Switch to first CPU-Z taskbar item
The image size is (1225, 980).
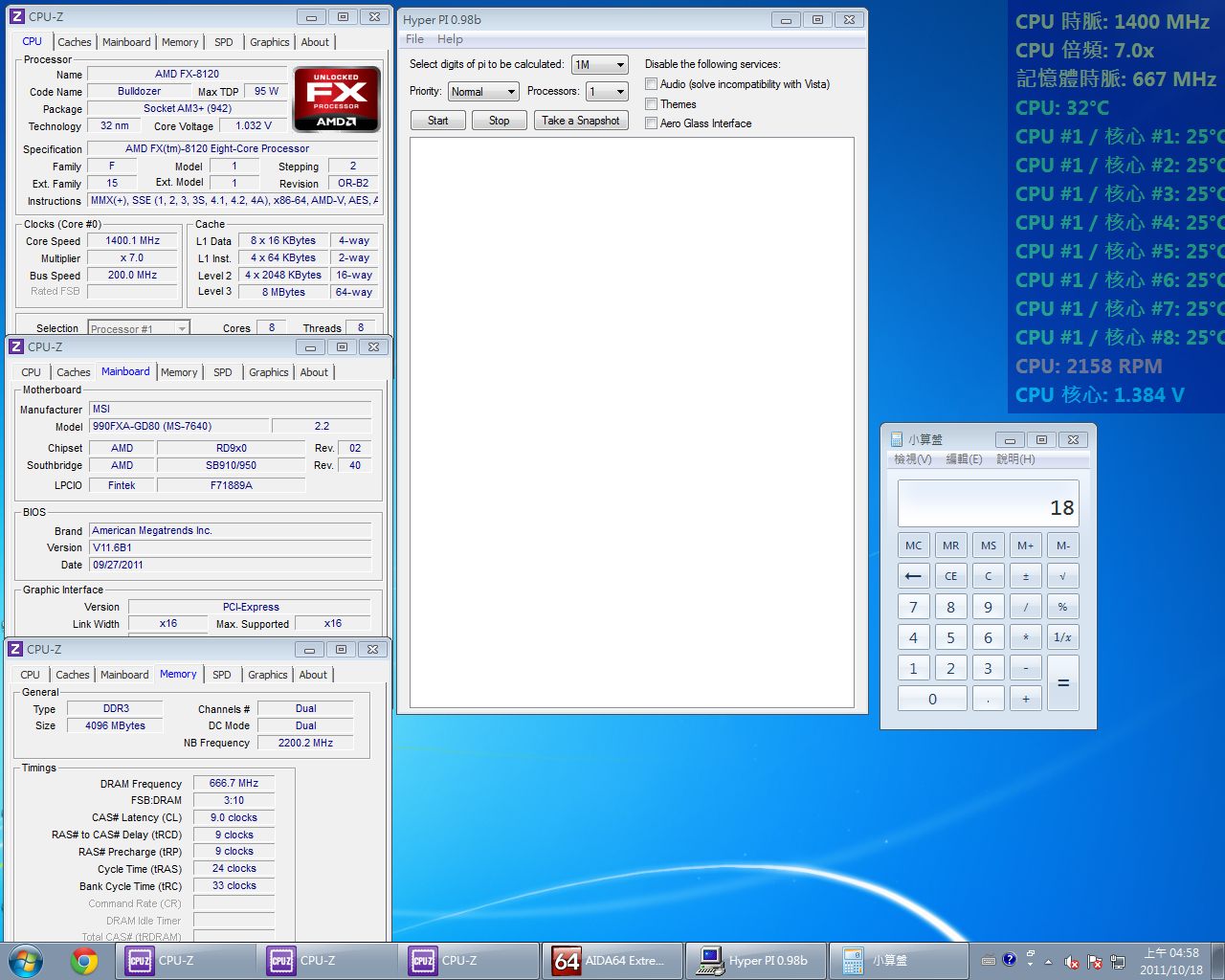[185, 961]
